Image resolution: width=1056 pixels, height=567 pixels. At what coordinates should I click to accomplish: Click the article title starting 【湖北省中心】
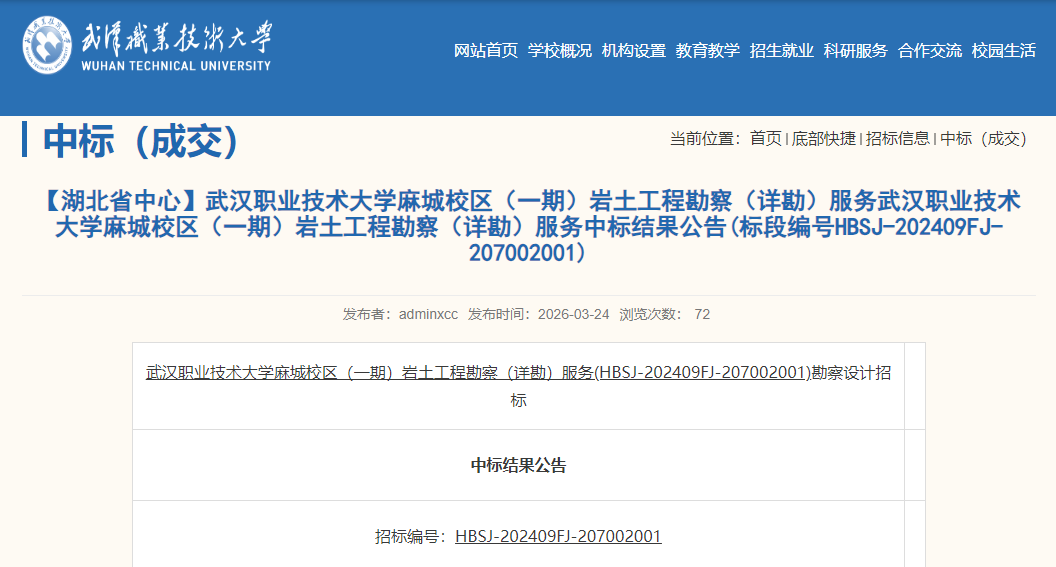click(x=528, y=227)
